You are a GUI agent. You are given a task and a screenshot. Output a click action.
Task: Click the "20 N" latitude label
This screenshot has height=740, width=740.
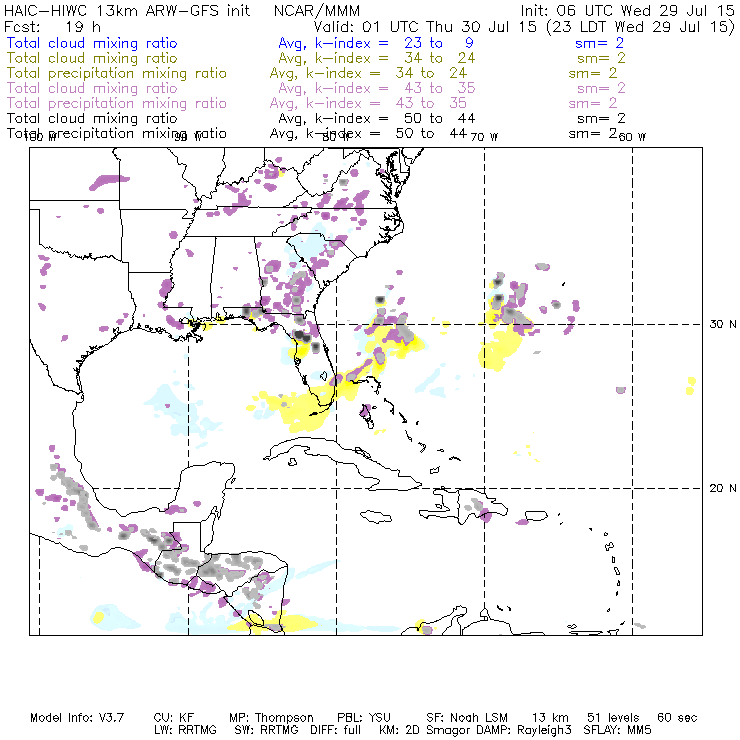click(x=723, y=488)
